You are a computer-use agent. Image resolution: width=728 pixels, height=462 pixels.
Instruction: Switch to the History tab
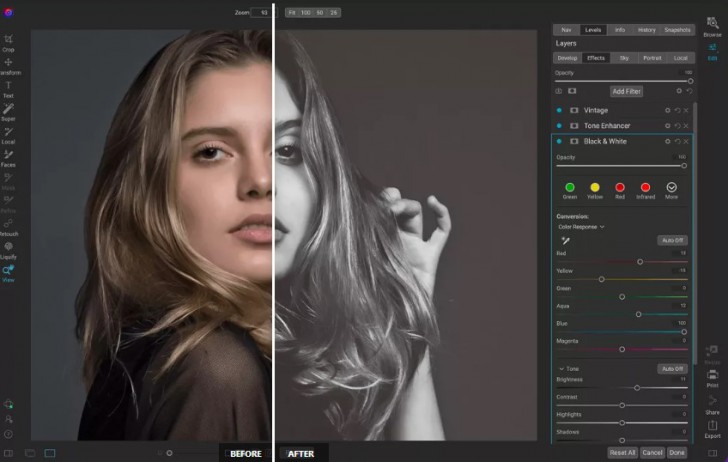646,30
